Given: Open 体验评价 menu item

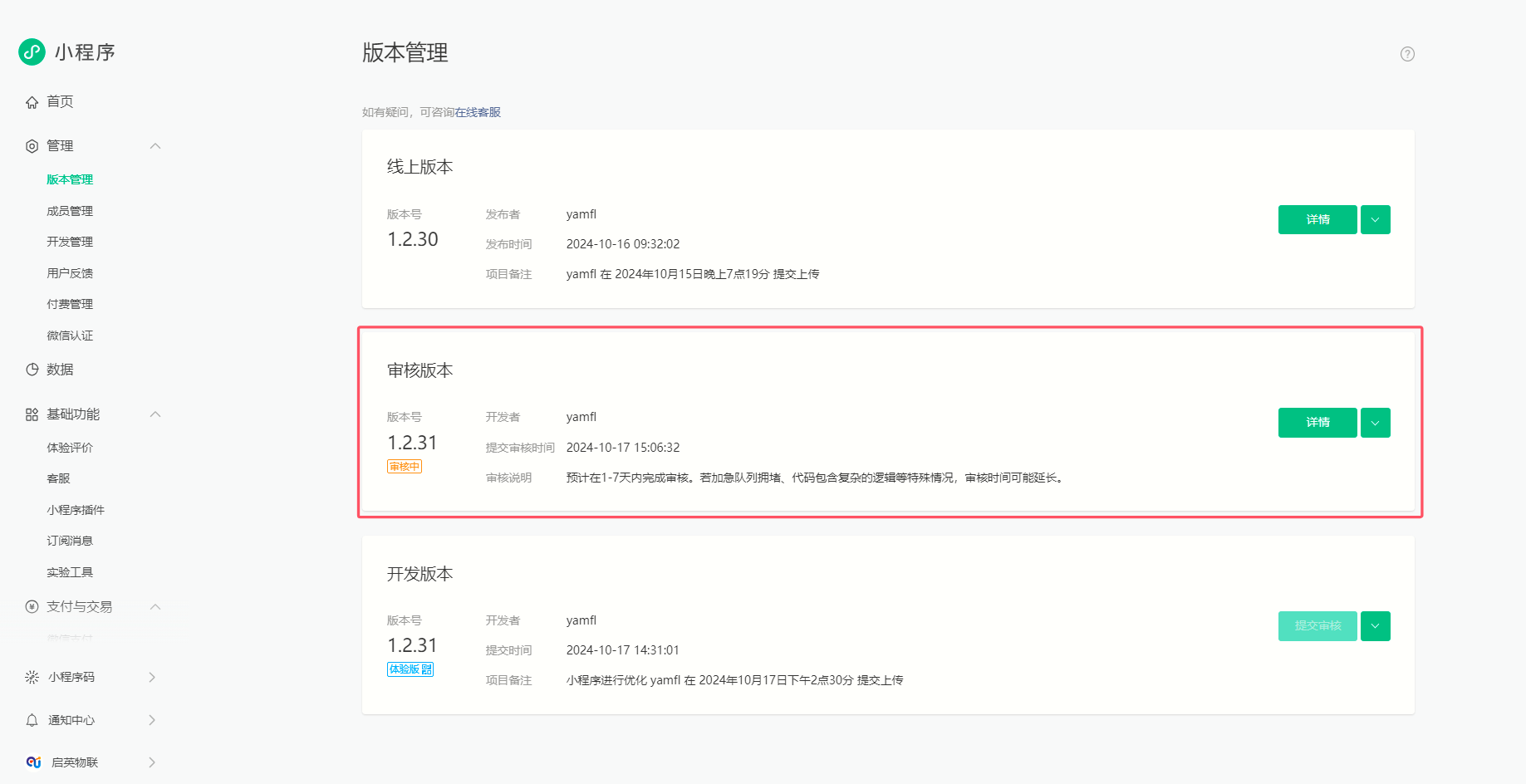Looking at the screenshot, I should [70, 448].
